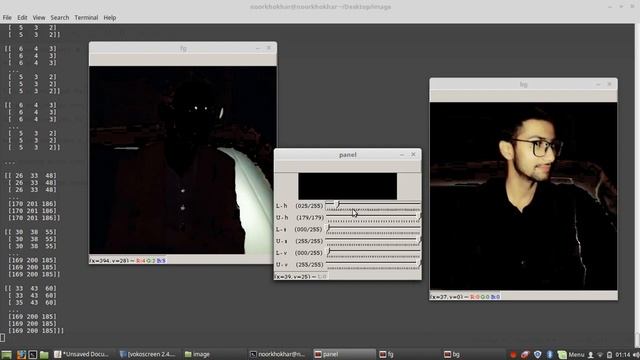Open the Menu applet in tray
Screen dimensions: 640x360
[571, 355]
